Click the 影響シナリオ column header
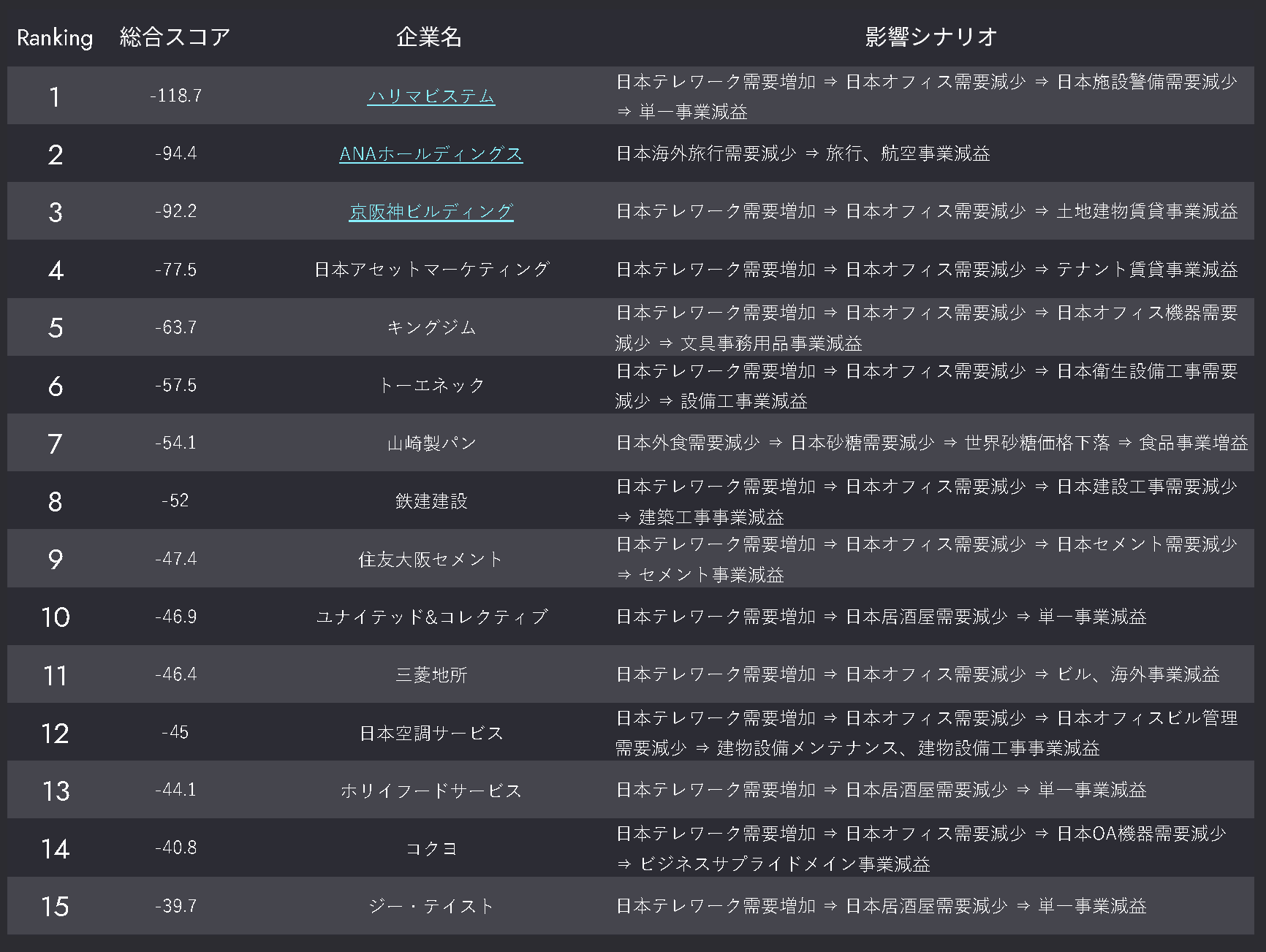1266x952 pixels. (931, 37)
